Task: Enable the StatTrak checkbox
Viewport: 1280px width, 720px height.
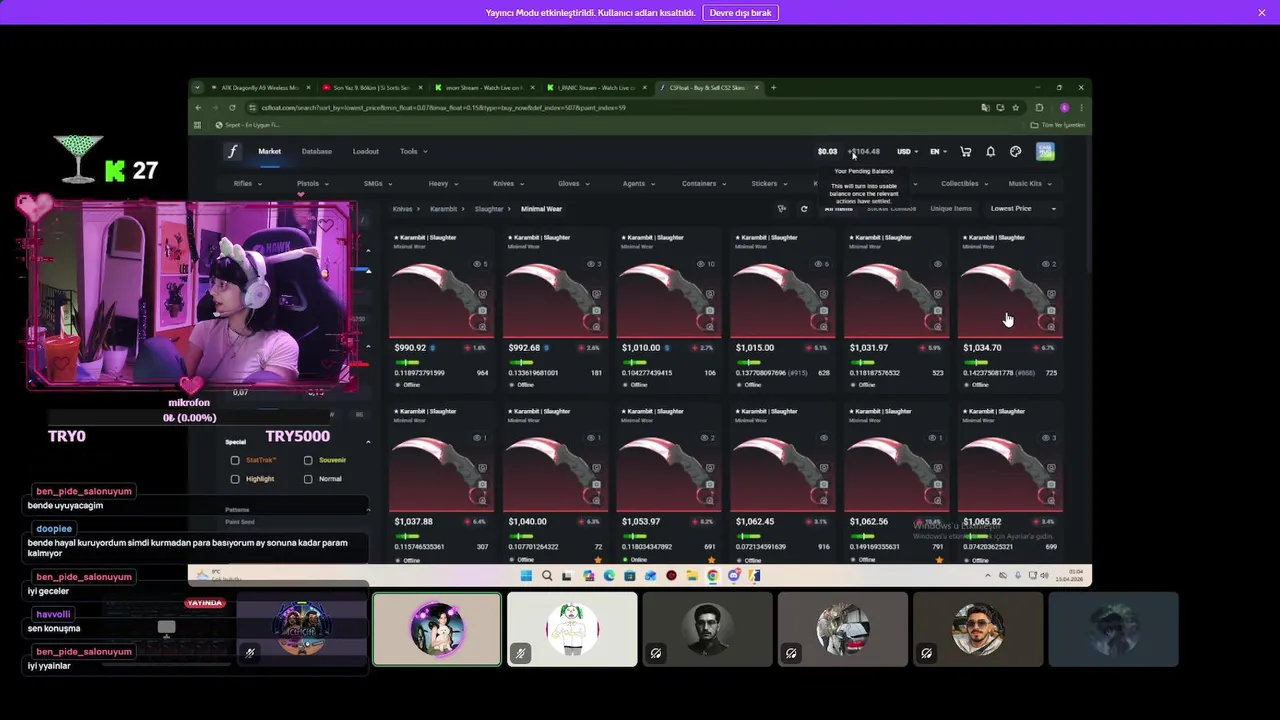Action: pyautogui.click(x=235, y=460)
